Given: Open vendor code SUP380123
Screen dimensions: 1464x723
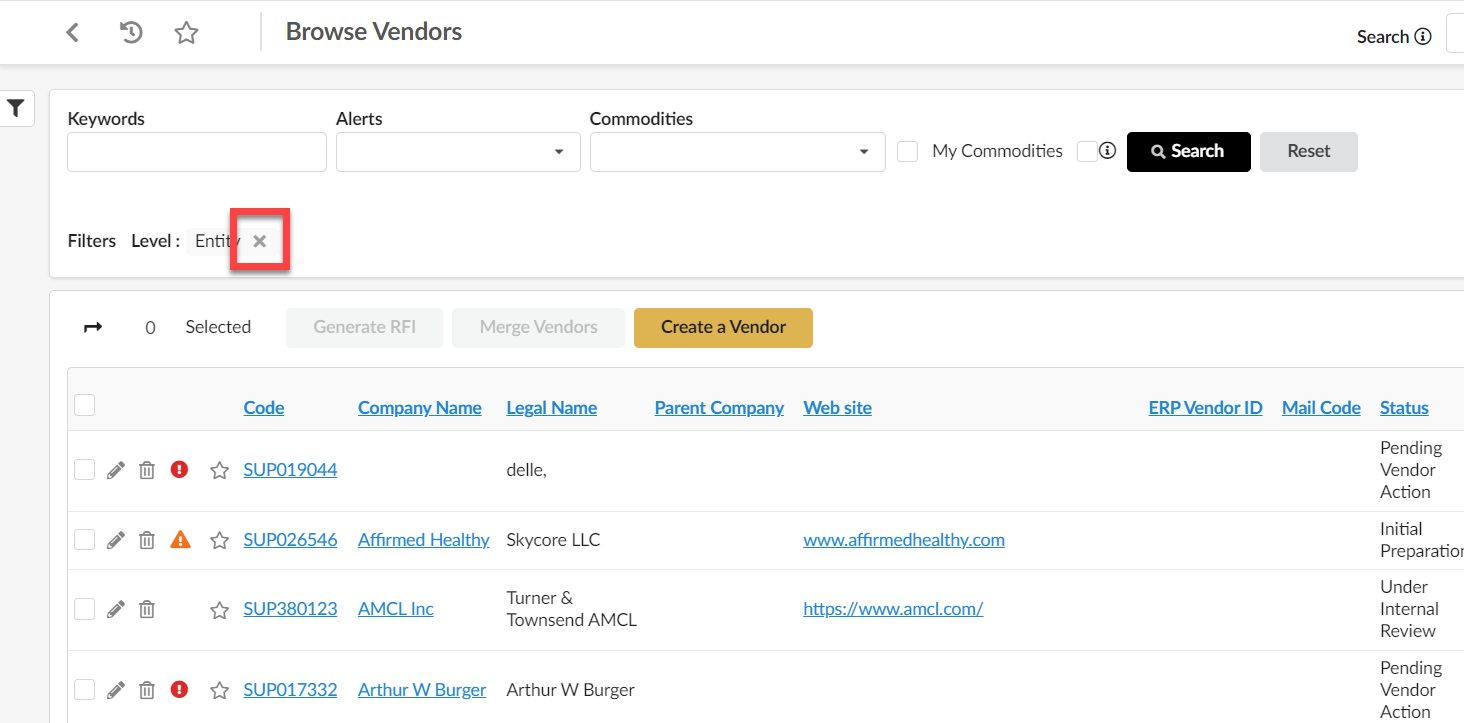Looking at the screenshot, I should [290, 609].
